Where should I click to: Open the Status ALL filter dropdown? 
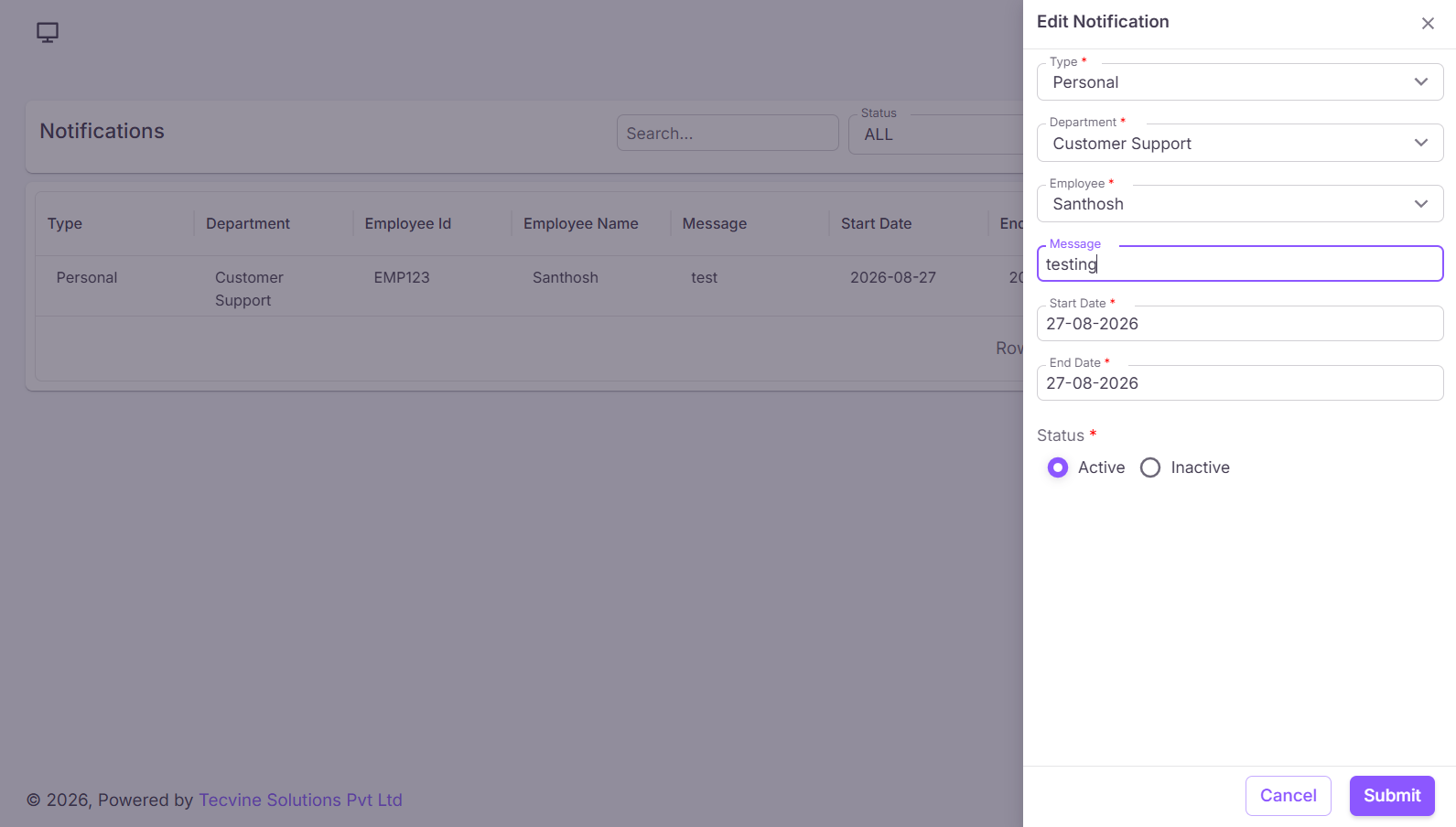point(935,134)
